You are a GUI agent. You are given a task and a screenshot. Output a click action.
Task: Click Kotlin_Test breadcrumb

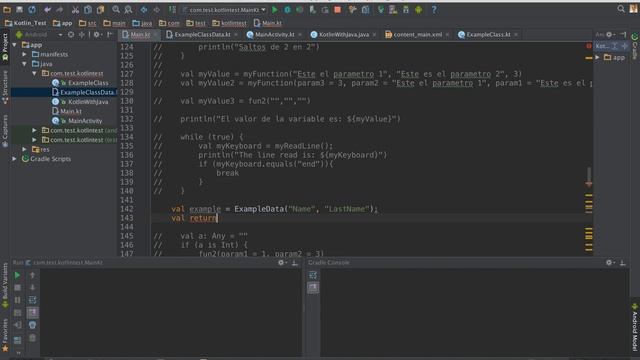click(x=26, y=23)
